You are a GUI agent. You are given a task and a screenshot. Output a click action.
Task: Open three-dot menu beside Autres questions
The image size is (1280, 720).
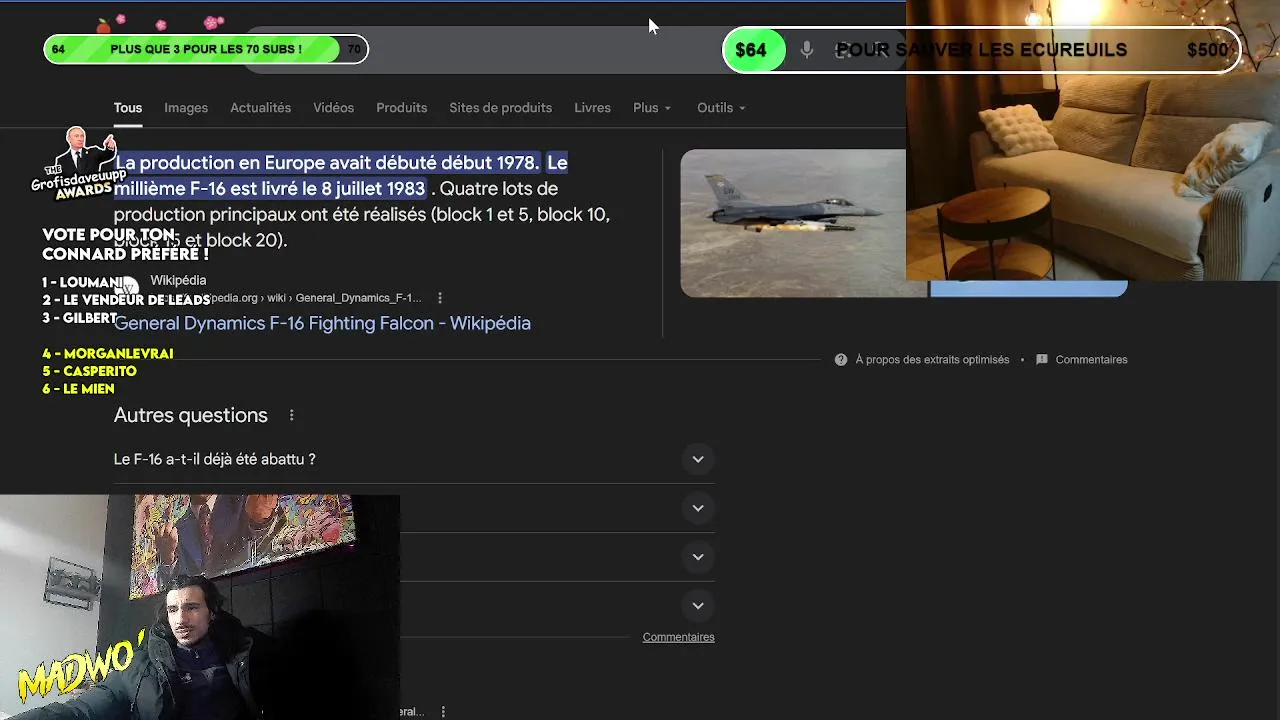click(x=292, y=415)
